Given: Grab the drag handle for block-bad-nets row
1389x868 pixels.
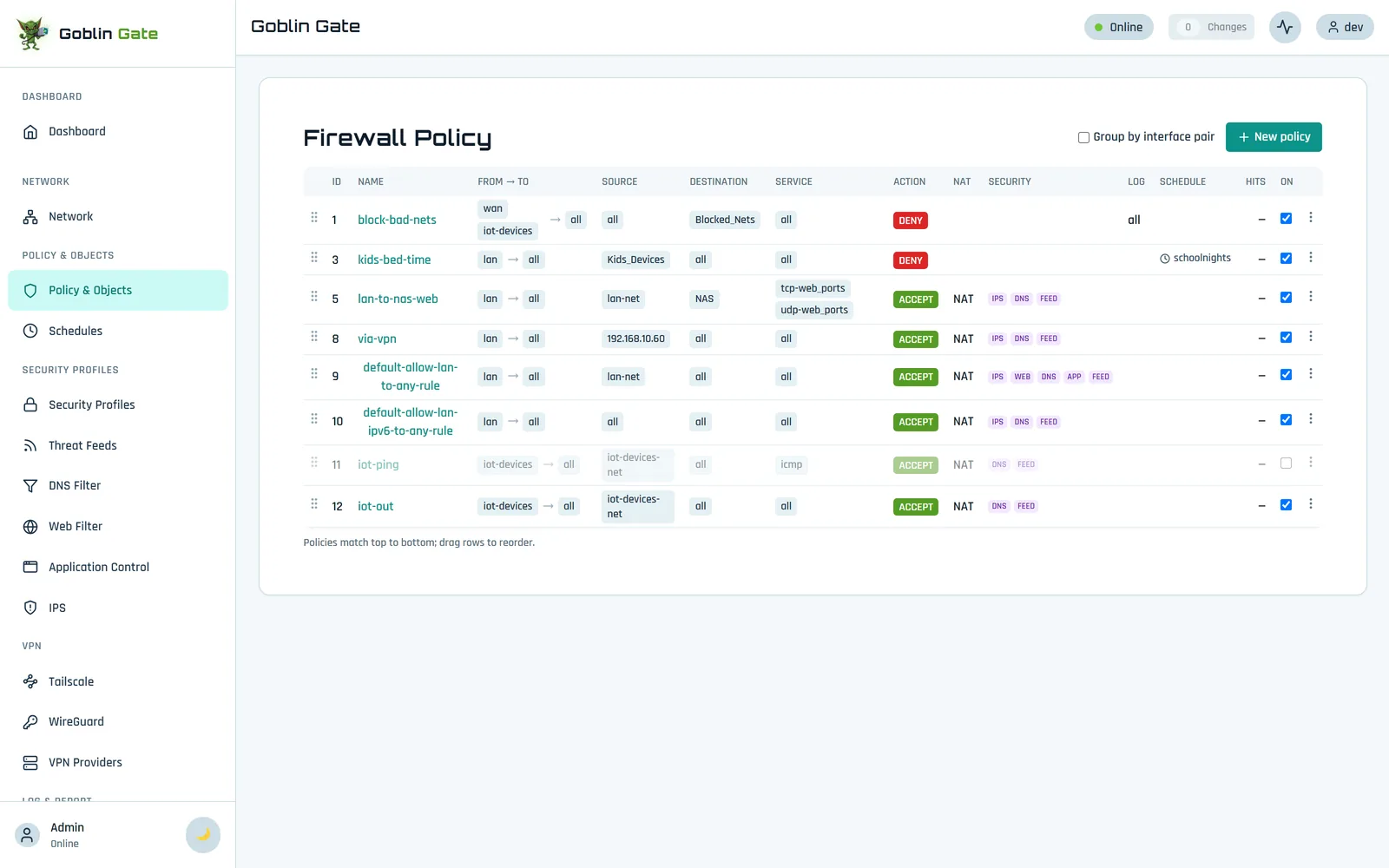Looking at the screenshot, I should coord(314,218).
